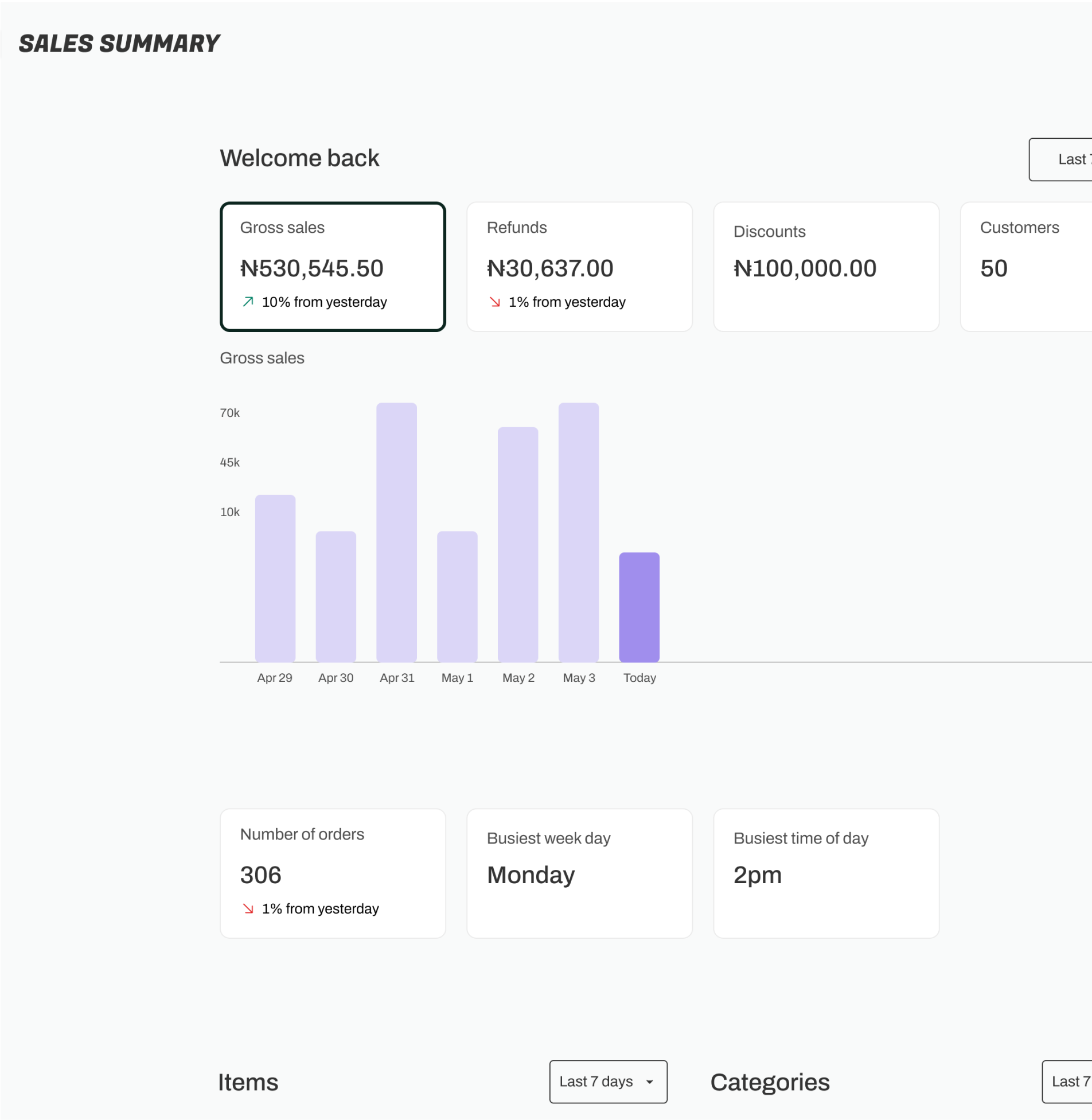Viewport: 1092px width, 1120px height.
Task: Click the ₦30,637.00 refunds value
Action: (x=550, y=268)
